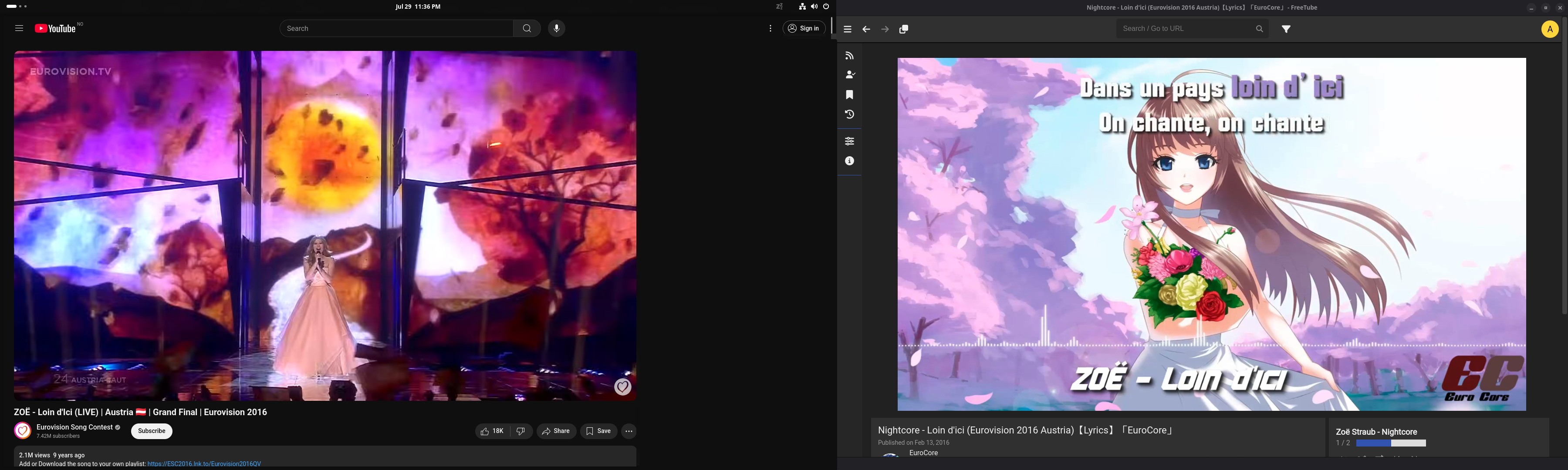The width and height of the screenshot is (1568, 470).
Task: Click the ZOË - Loin d'Ici video title
Action: click(x=141, y=412)
